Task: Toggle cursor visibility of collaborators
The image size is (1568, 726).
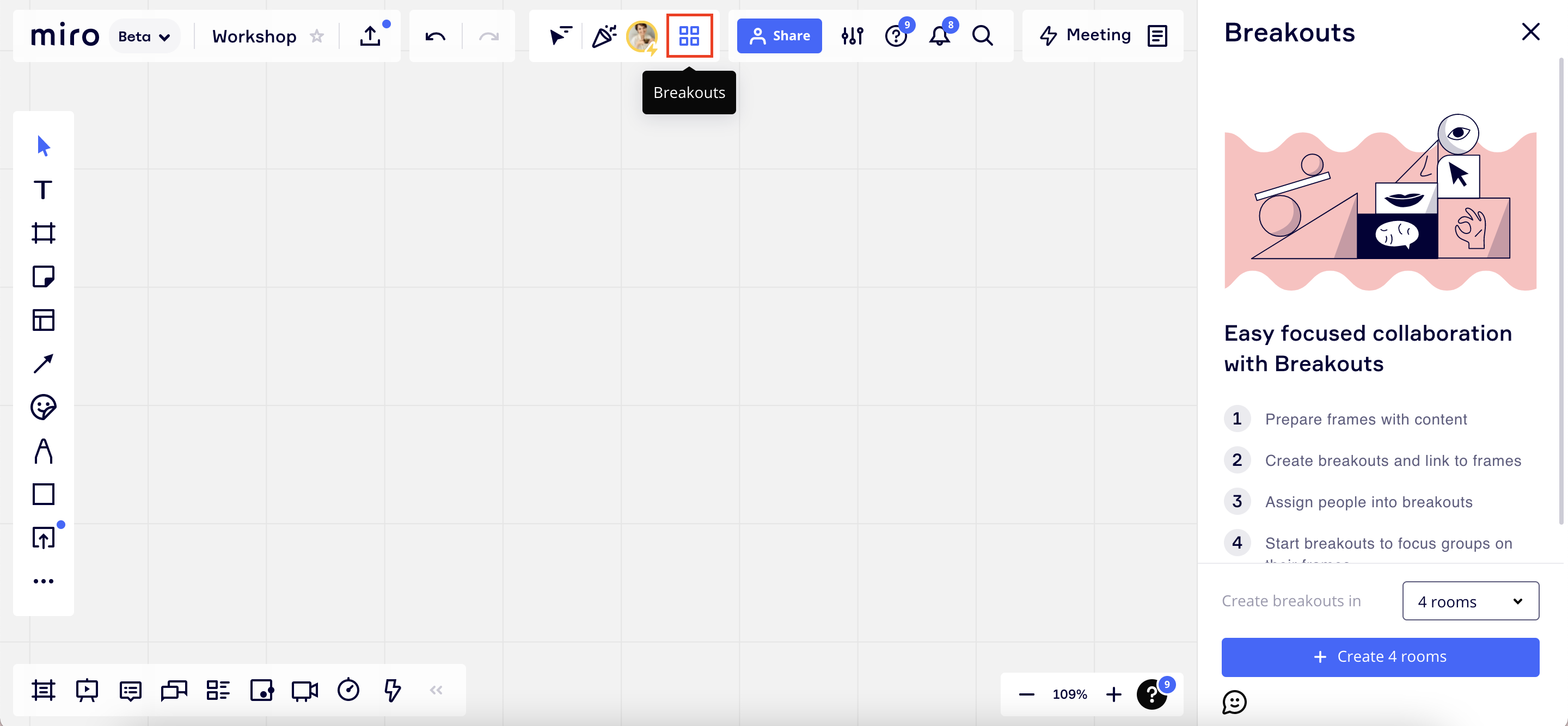Action: pos(560,36)
